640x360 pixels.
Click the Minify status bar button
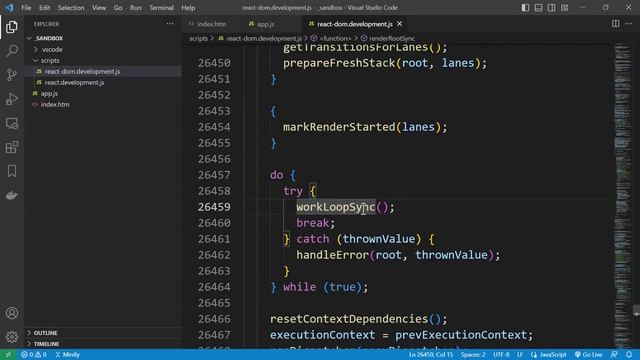(x=67, y=355)
